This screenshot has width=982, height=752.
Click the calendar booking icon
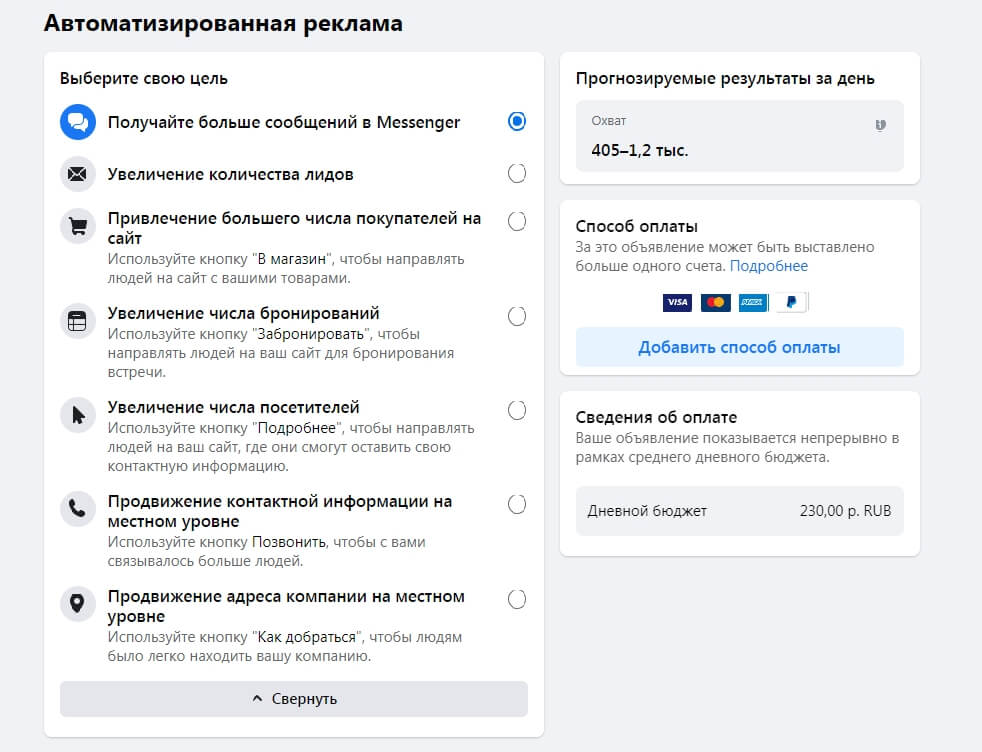point(78,321)
